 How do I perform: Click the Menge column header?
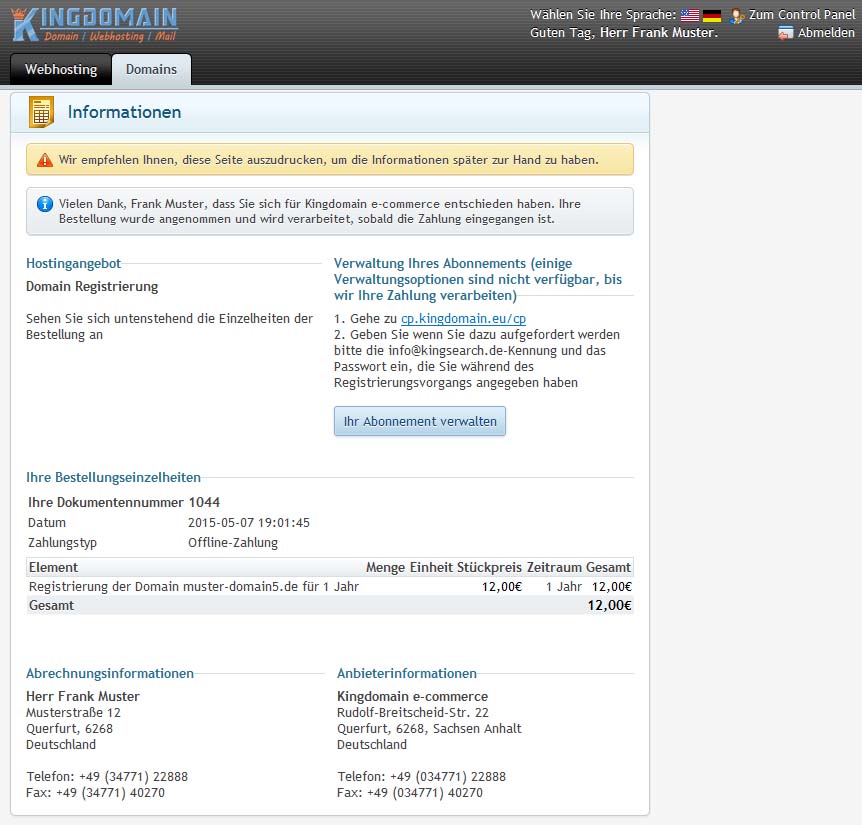click(385, 567)
